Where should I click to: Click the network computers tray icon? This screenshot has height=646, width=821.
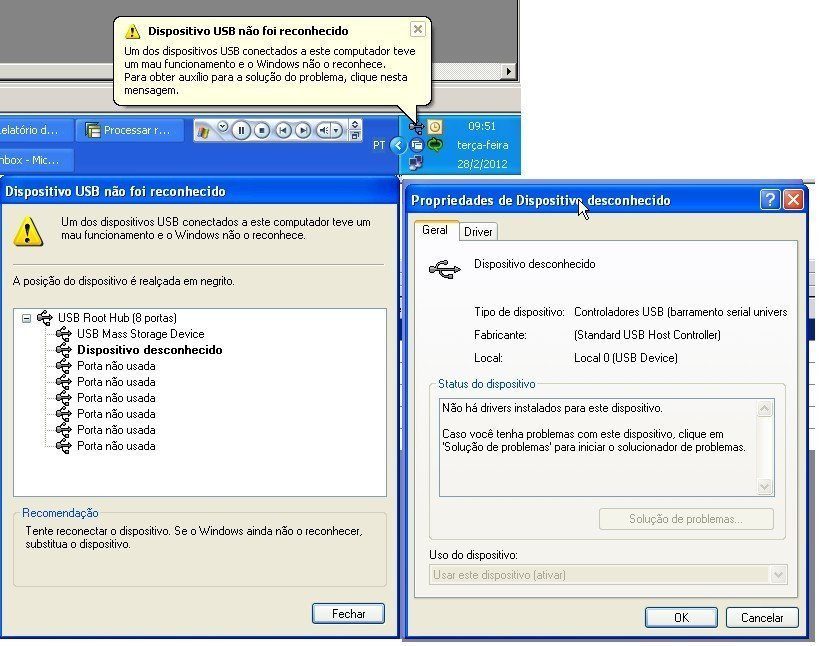[416, 163]
